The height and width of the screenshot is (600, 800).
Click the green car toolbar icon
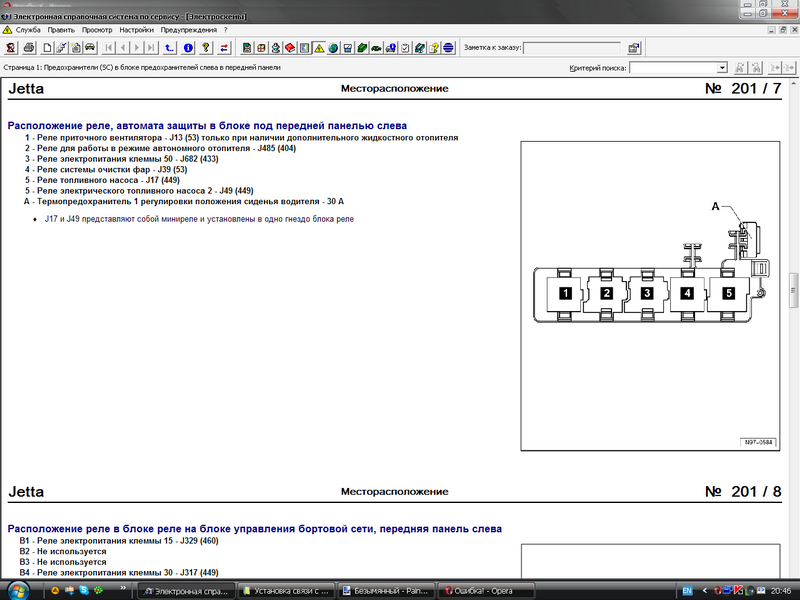click(x=376, y=48)
